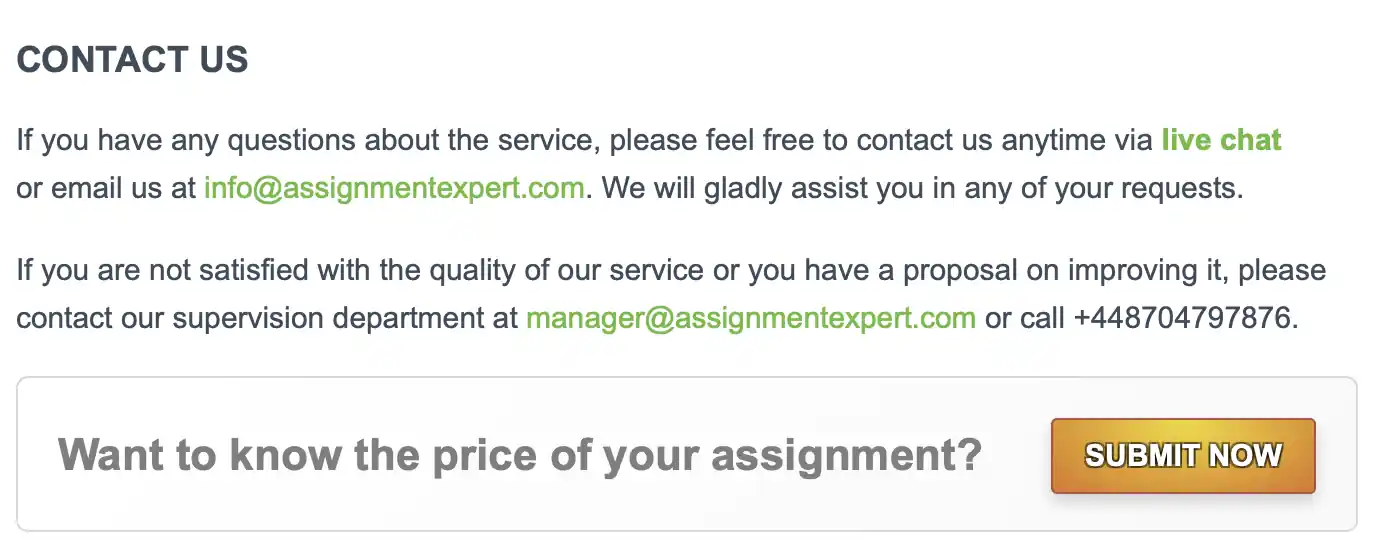The width and height of the screenshot is (1378, 560).
Task: Open the live chat link
Action: (1221, 140)
